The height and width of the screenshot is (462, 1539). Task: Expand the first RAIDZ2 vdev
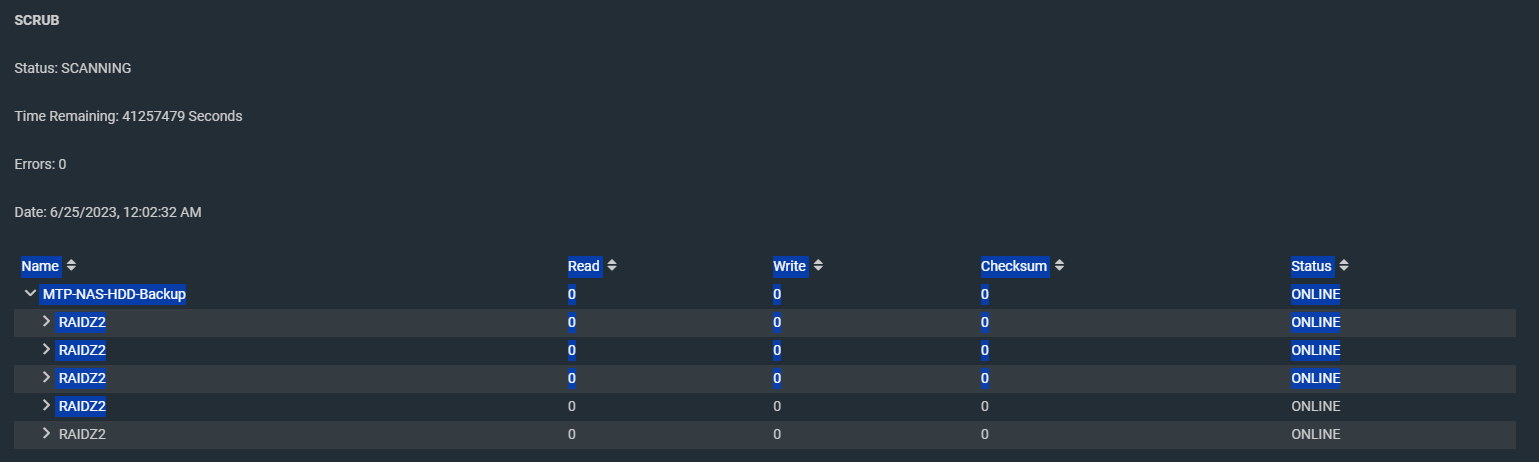pos(46,322)
